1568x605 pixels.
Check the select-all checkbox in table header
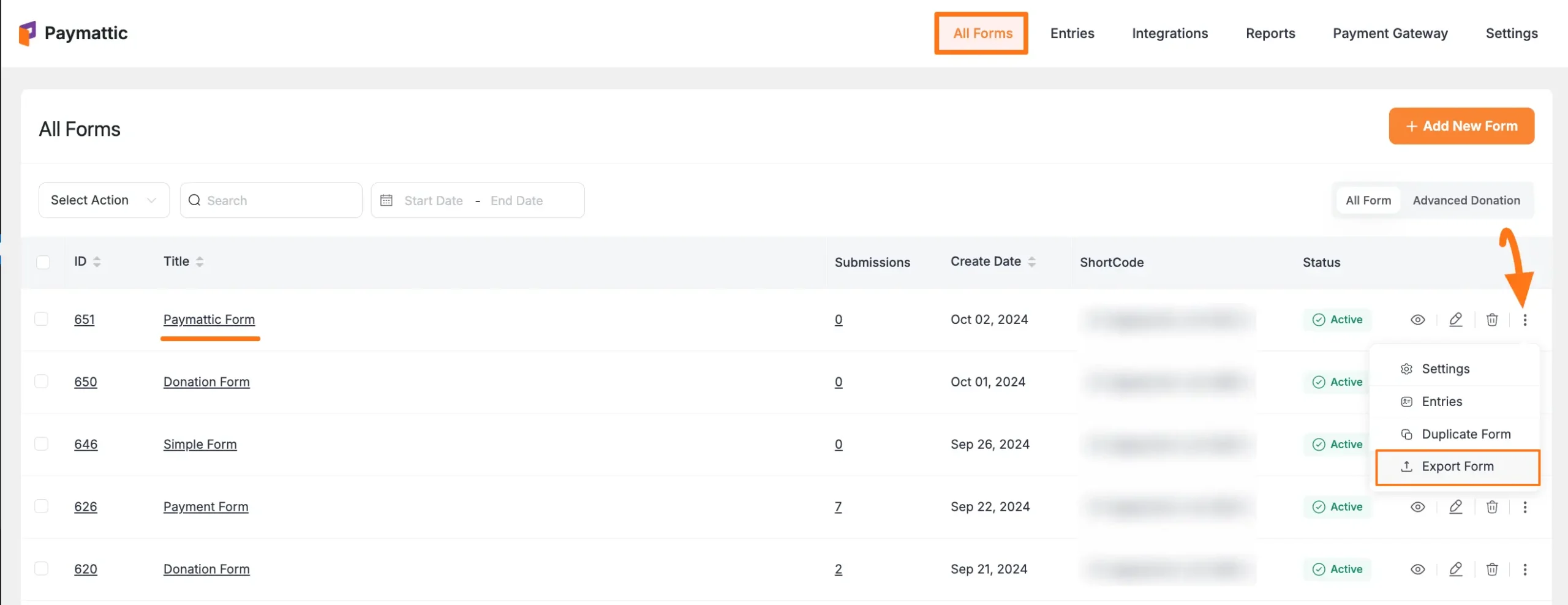click(x=43, y=262)
